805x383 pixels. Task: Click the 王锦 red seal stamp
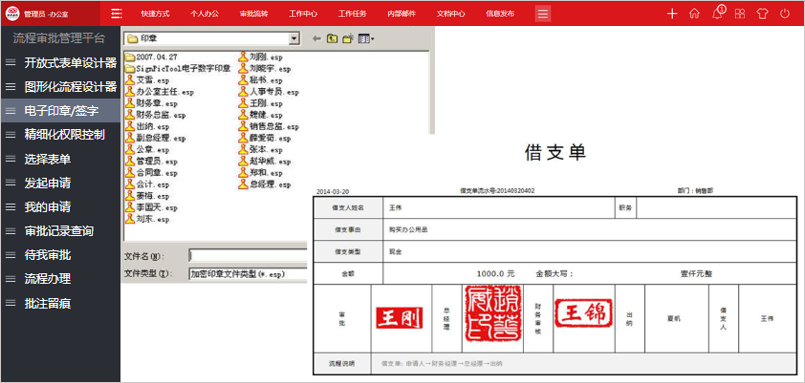point(584,313)
